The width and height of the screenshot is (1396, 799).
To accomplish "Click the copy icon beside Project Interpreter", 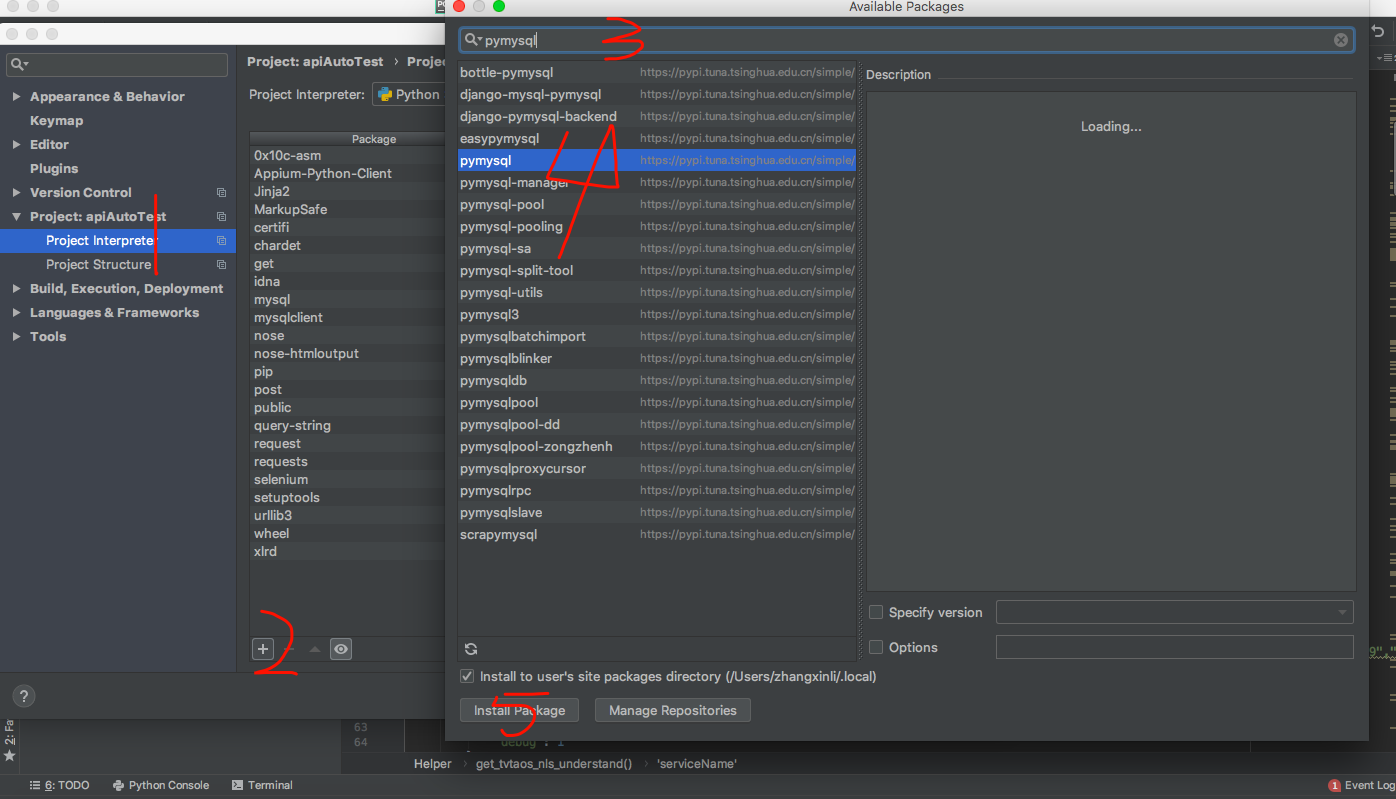I will point(221,241).
